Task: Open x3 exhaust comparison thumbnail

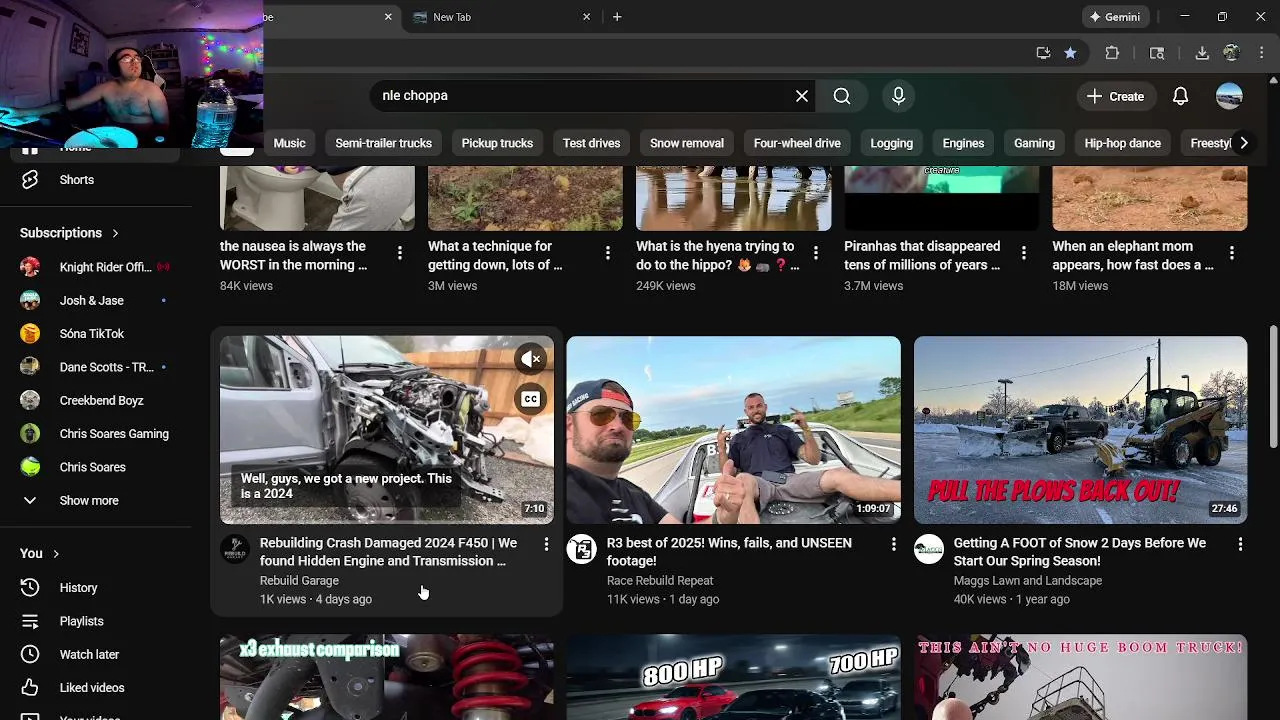Action: click(386, 677)
